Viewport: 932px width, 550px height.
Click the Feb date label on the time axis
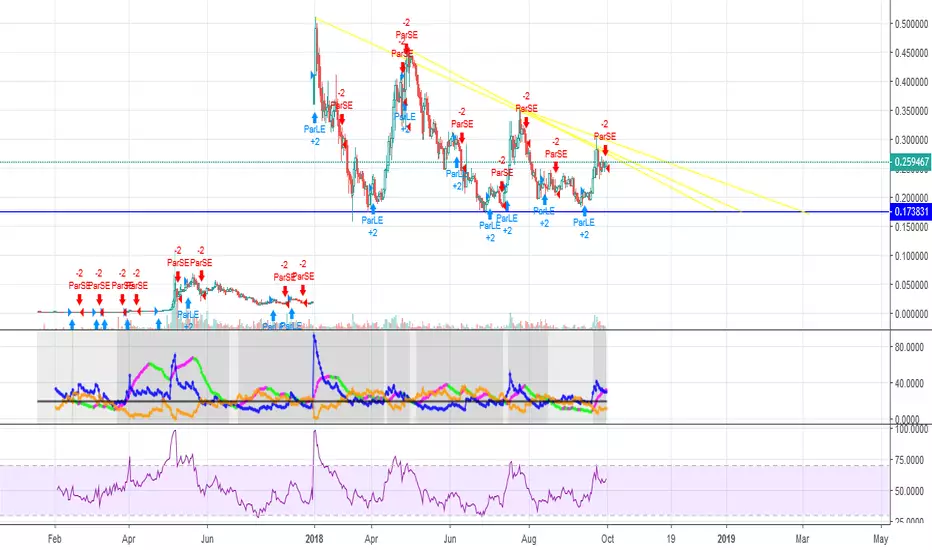(55, 539)
